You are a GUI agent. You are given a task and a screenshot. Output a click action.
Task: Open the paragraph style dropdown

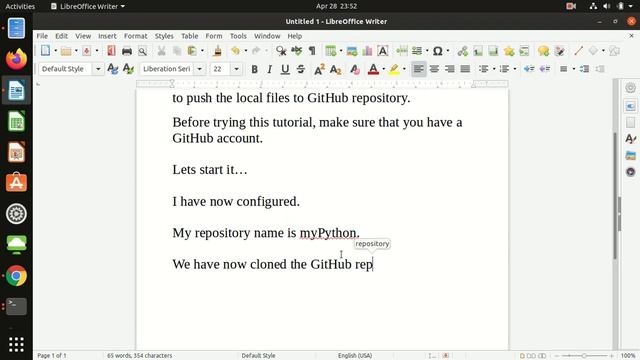click(98, 69)
